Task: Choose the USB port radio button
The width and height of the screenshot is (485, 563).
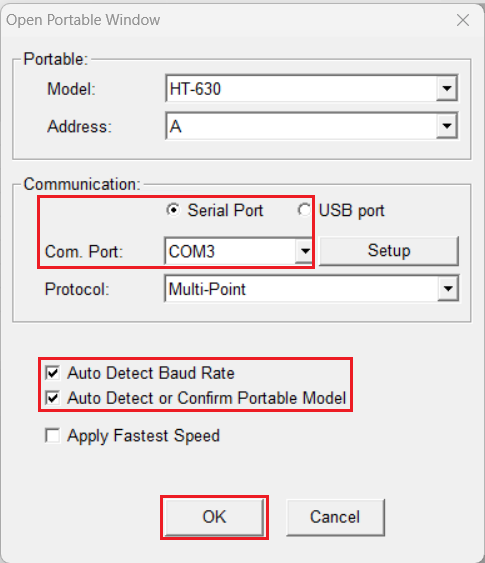Action: point(304,210)
